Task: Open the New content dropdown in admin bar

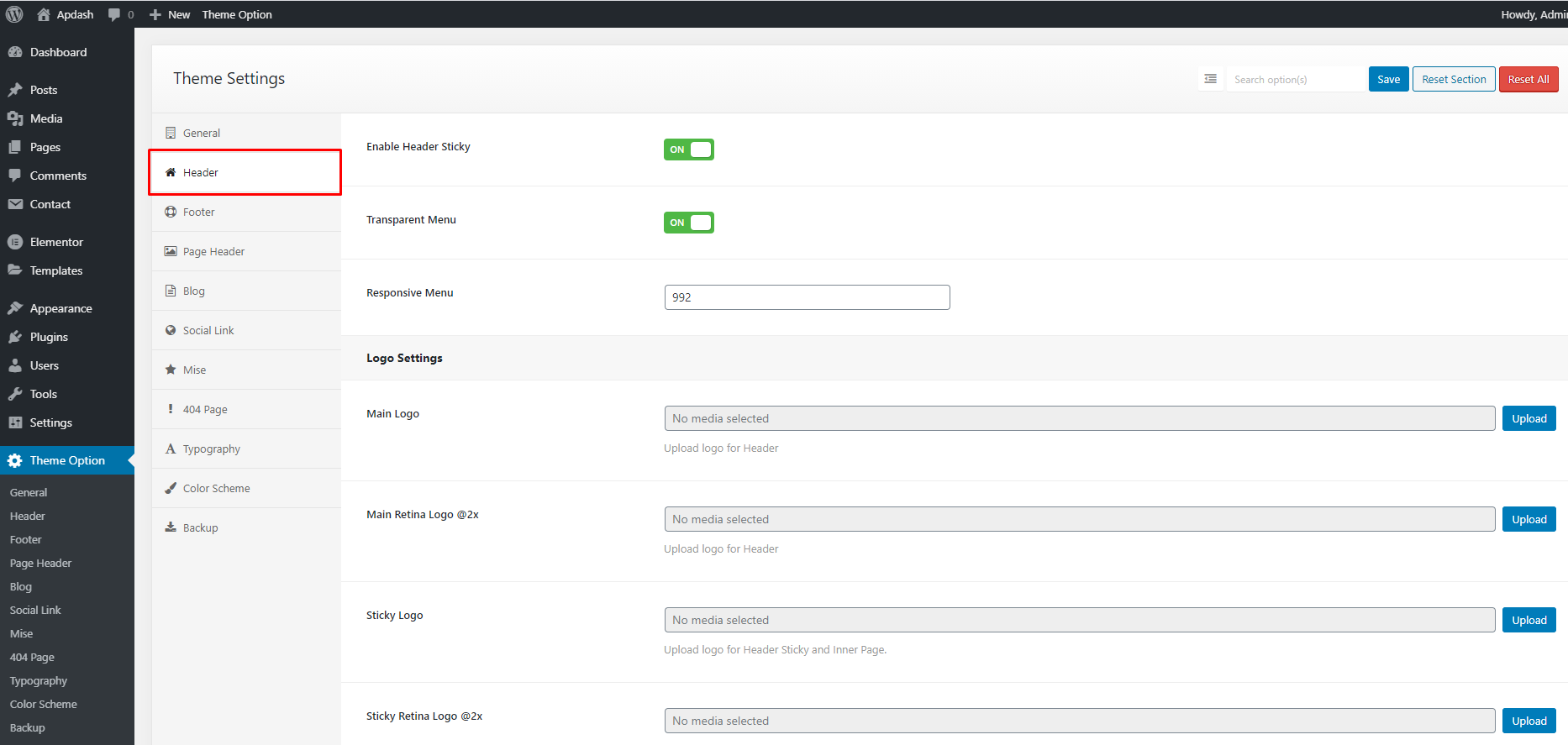Action: 170,14
